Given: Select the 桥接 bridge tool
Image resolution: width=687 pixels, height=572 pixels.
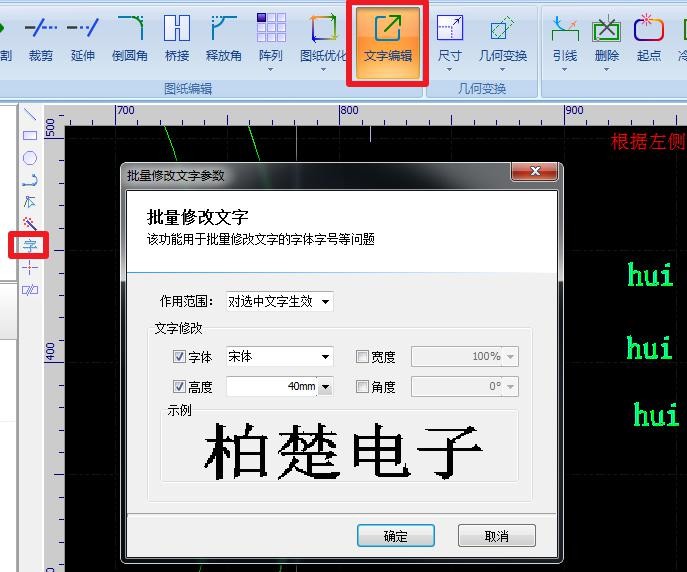Looking at the screenshot, I should [176, 38].
